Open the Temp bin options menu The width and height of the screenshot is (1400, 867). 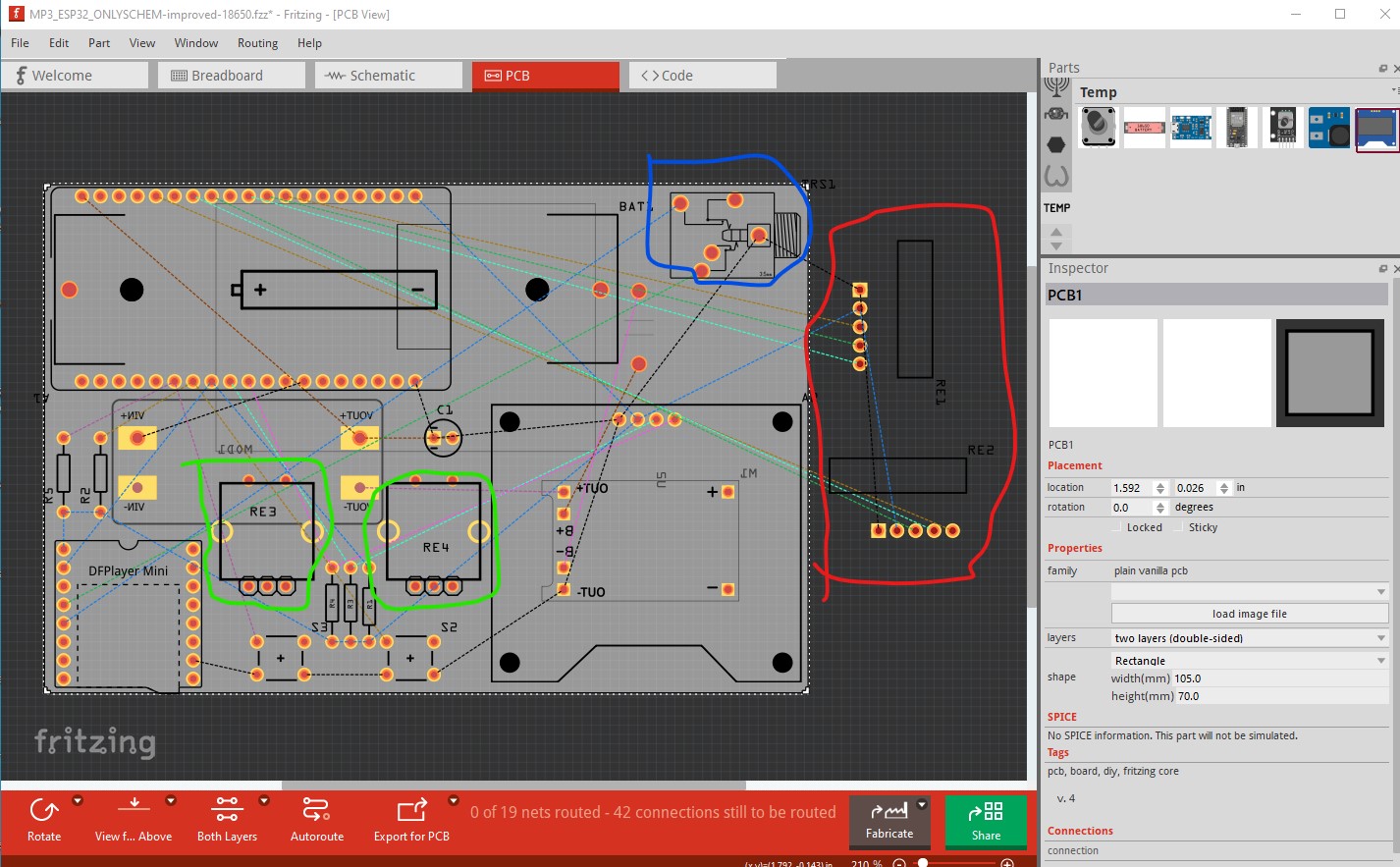pyautogui.click(x=1394, y=90)
